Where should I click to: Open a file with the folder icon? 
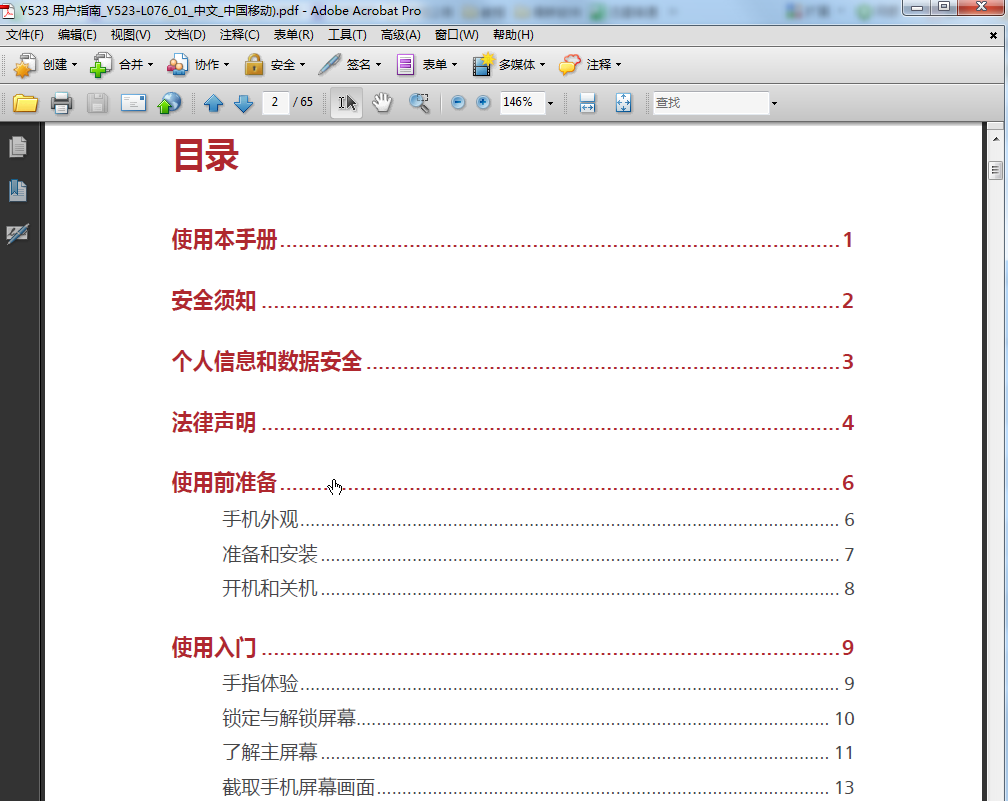(25, 102)
